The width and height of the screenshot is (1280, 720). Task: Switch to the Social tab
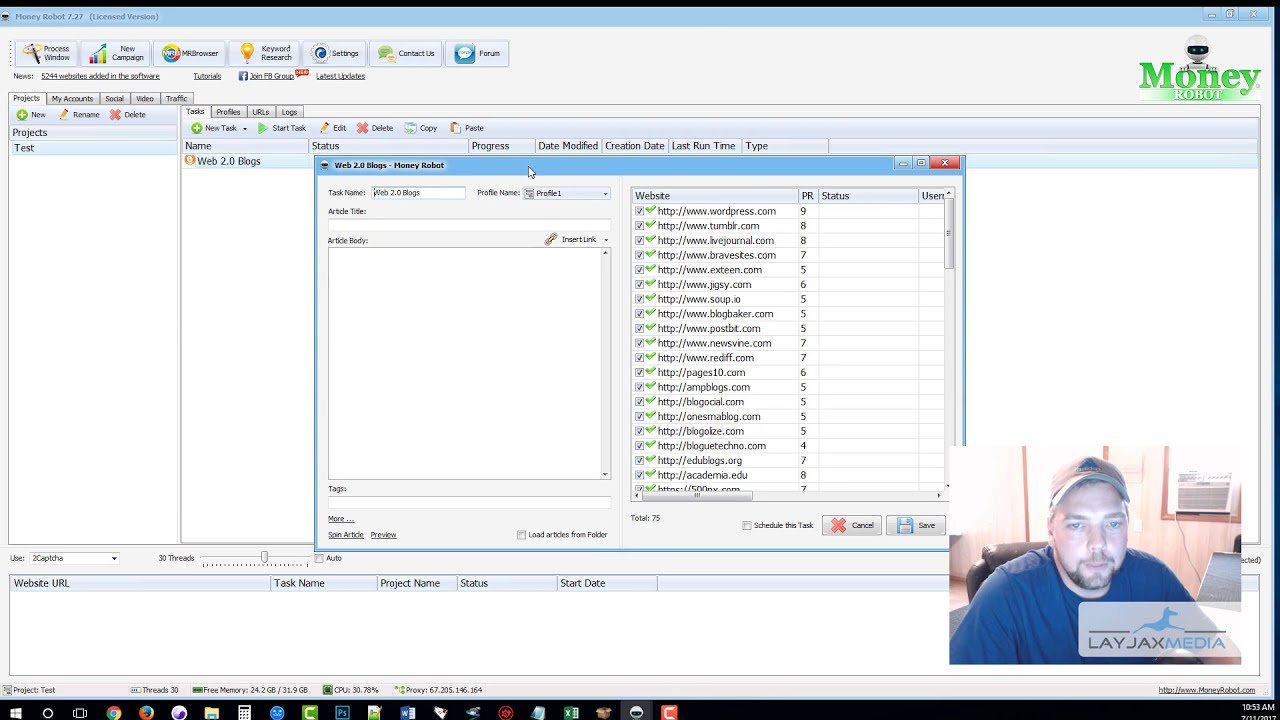click(114, 98)
